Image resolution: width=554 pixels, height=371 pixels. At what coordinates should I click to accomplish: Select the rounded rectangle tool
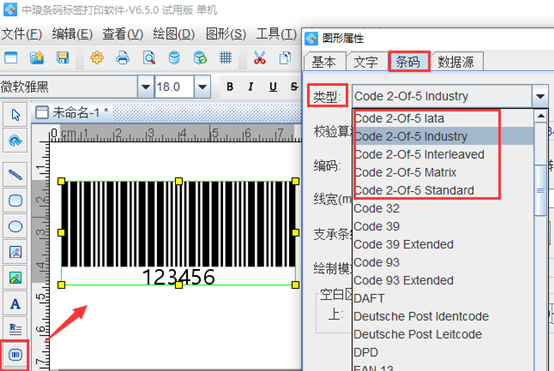(x=15, y=200)
